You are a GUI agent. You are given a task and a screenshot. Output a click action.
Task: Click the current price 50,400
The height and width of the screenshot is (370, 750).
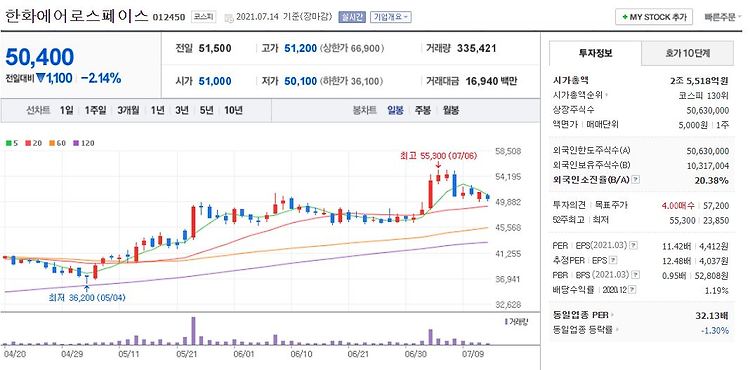point(40,57)
